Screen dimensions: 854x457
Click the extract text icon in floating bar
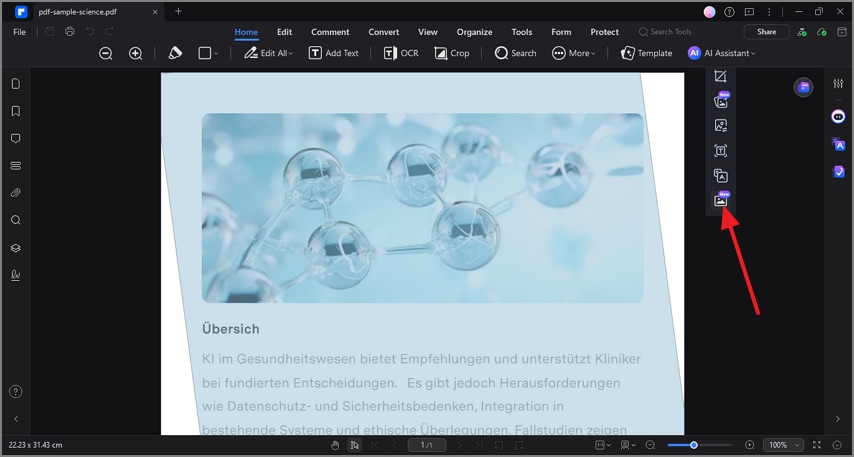click(x=721, y=151)
